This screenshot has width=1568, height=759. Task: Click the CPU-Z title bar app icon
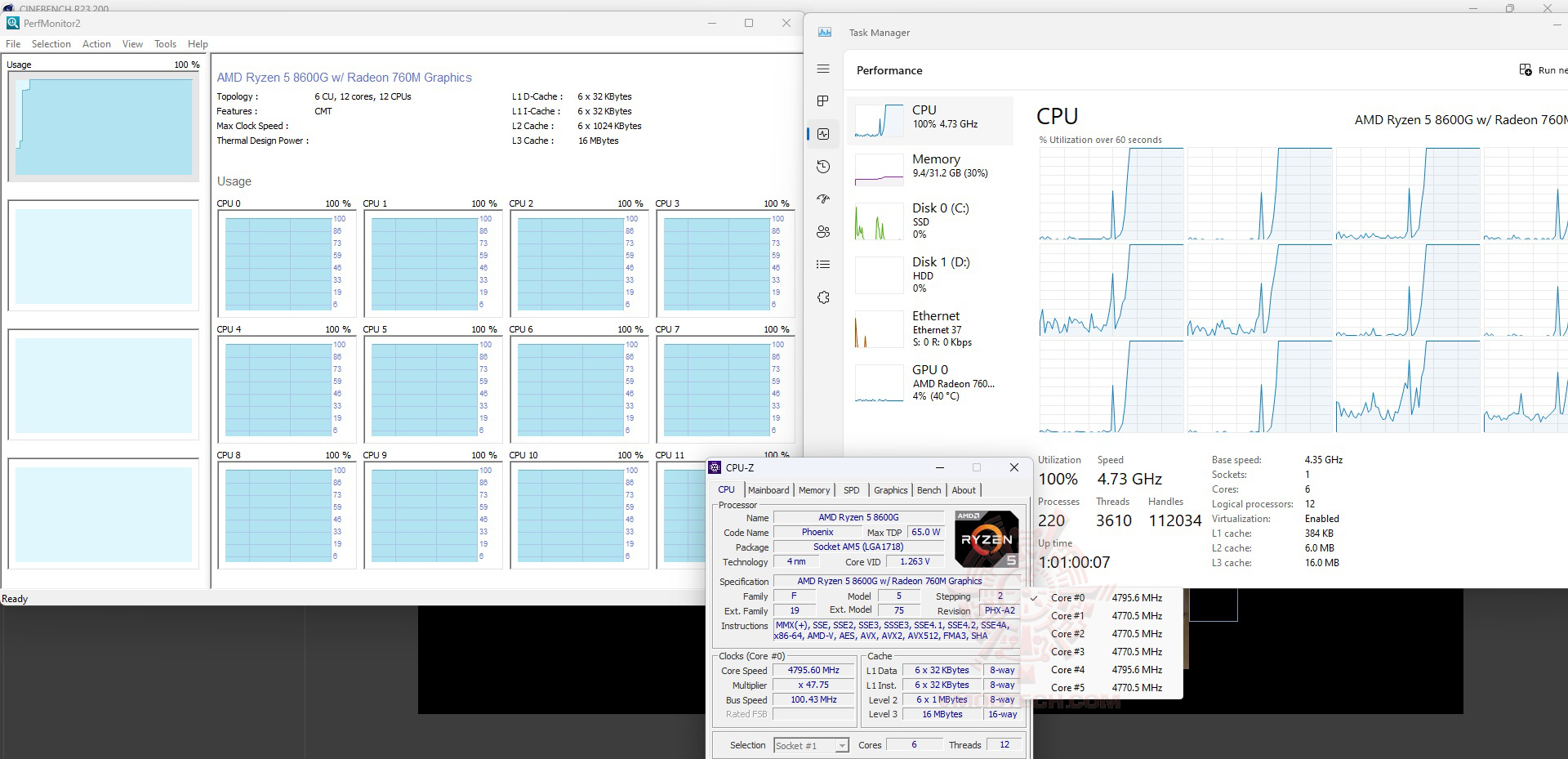(715, 467)
